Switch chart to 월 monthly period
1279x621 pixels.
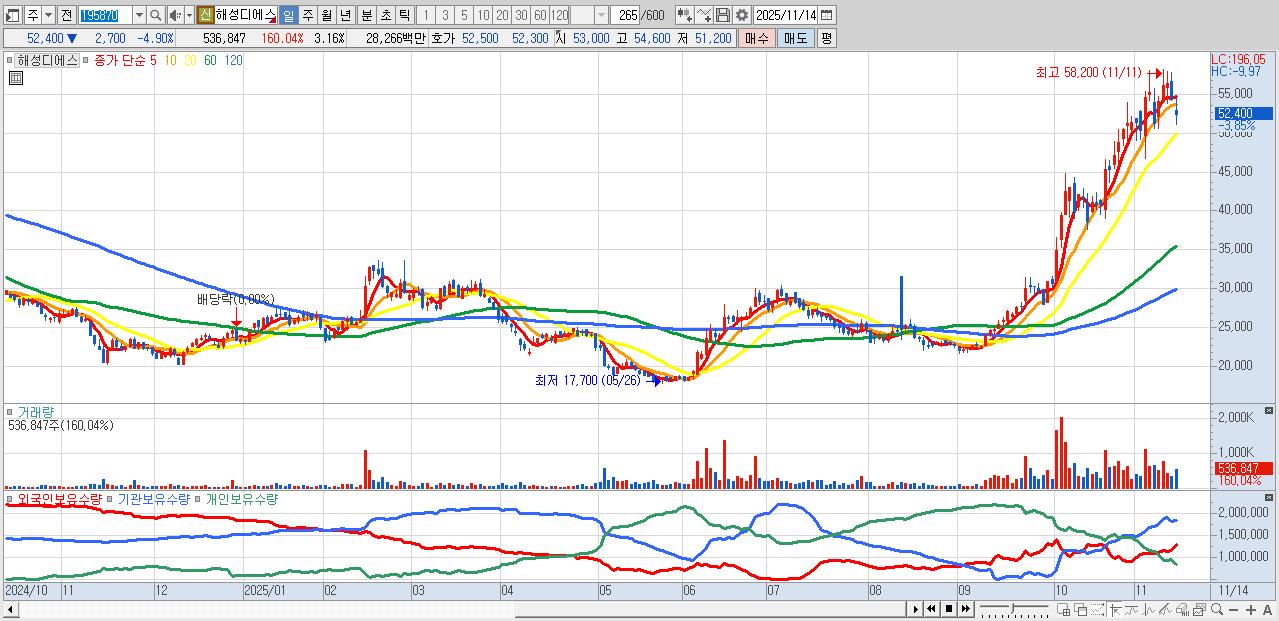(326, 15)
